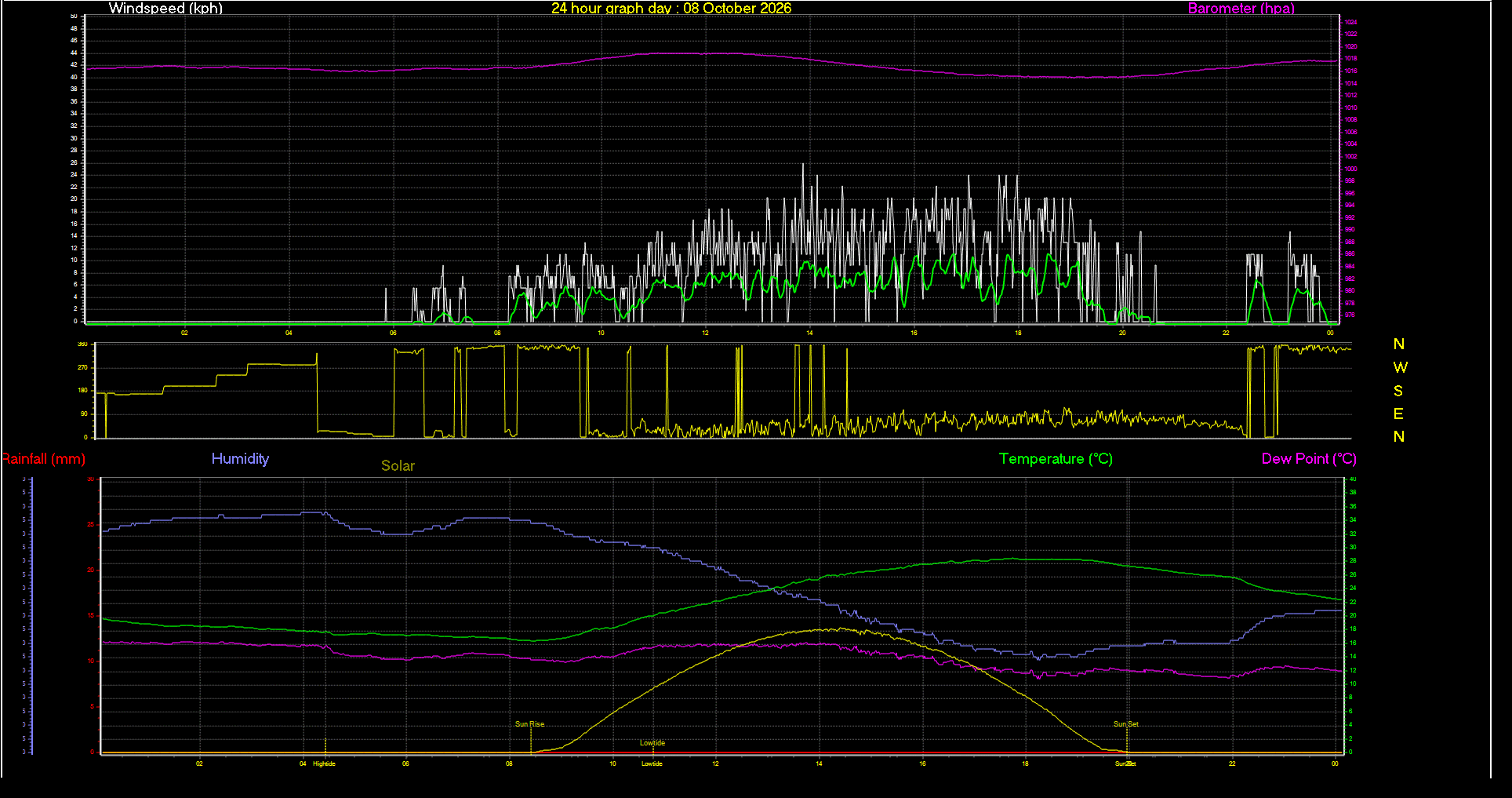Click the '90' wind direction axis value
1512x798 pixels.
[x=84, y=414]
